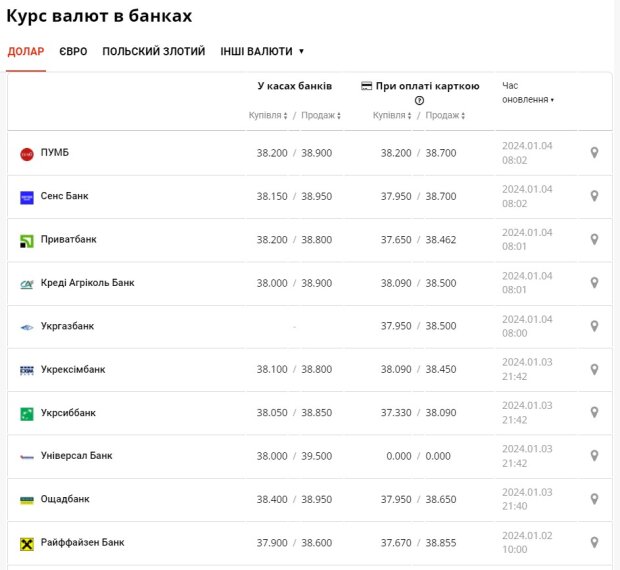Image resolution: width=620 pixels, height=570 pixels.
Task: Select the ДОЛАР currency tab
Action: [x=26, y=51]
